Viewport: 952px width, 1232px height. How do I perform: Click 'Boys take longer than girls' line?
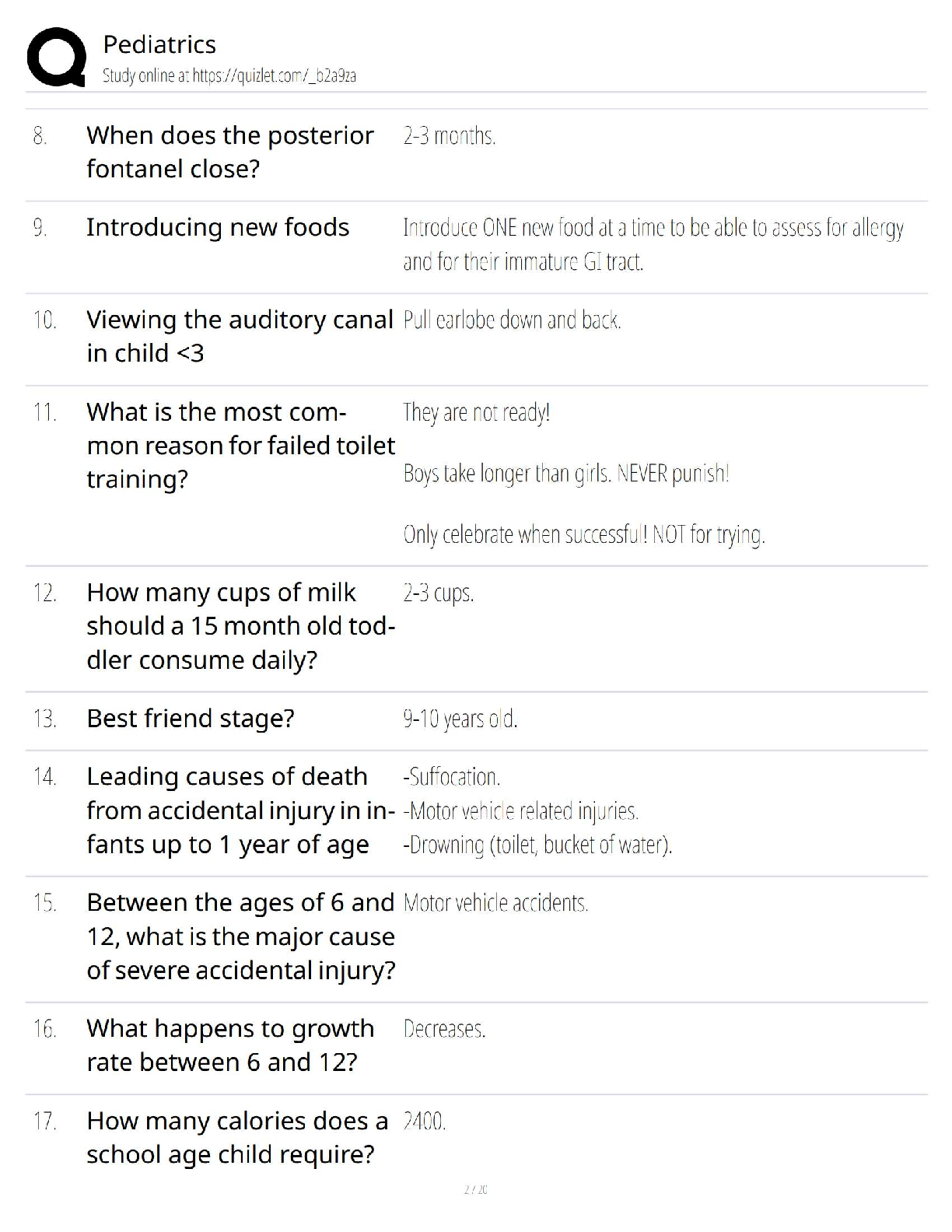[x=565, y=473]
